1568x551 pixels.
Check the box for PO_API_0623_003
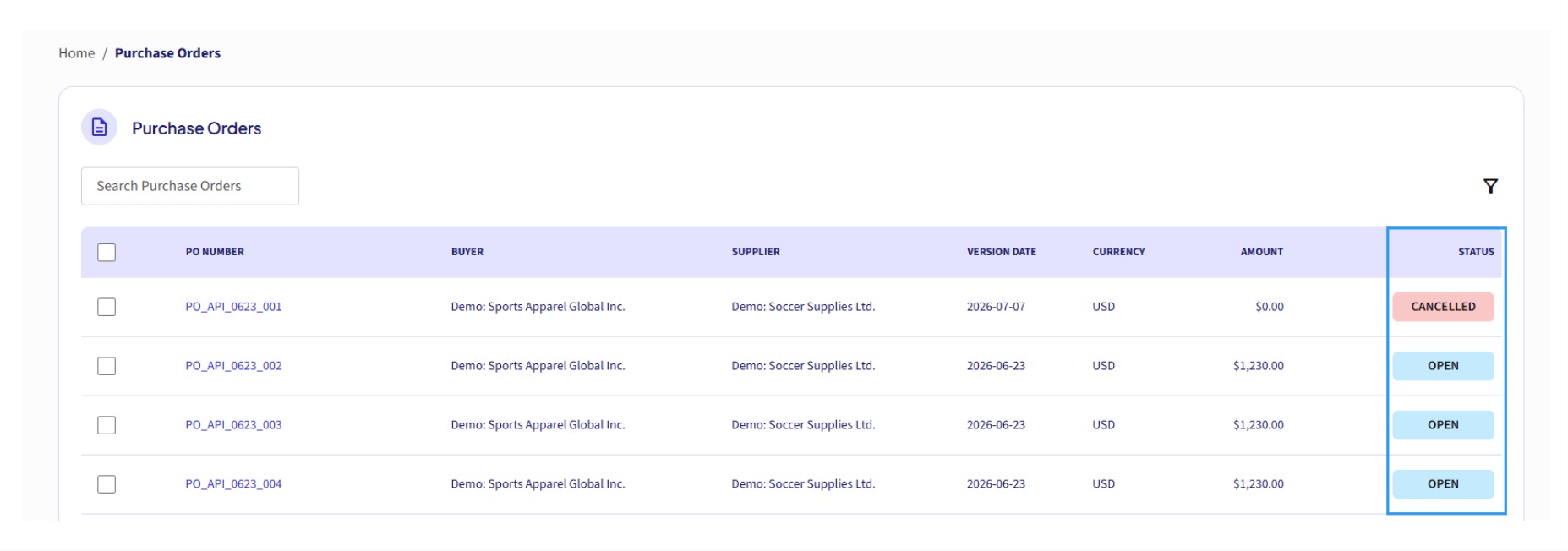coord(107,425)
